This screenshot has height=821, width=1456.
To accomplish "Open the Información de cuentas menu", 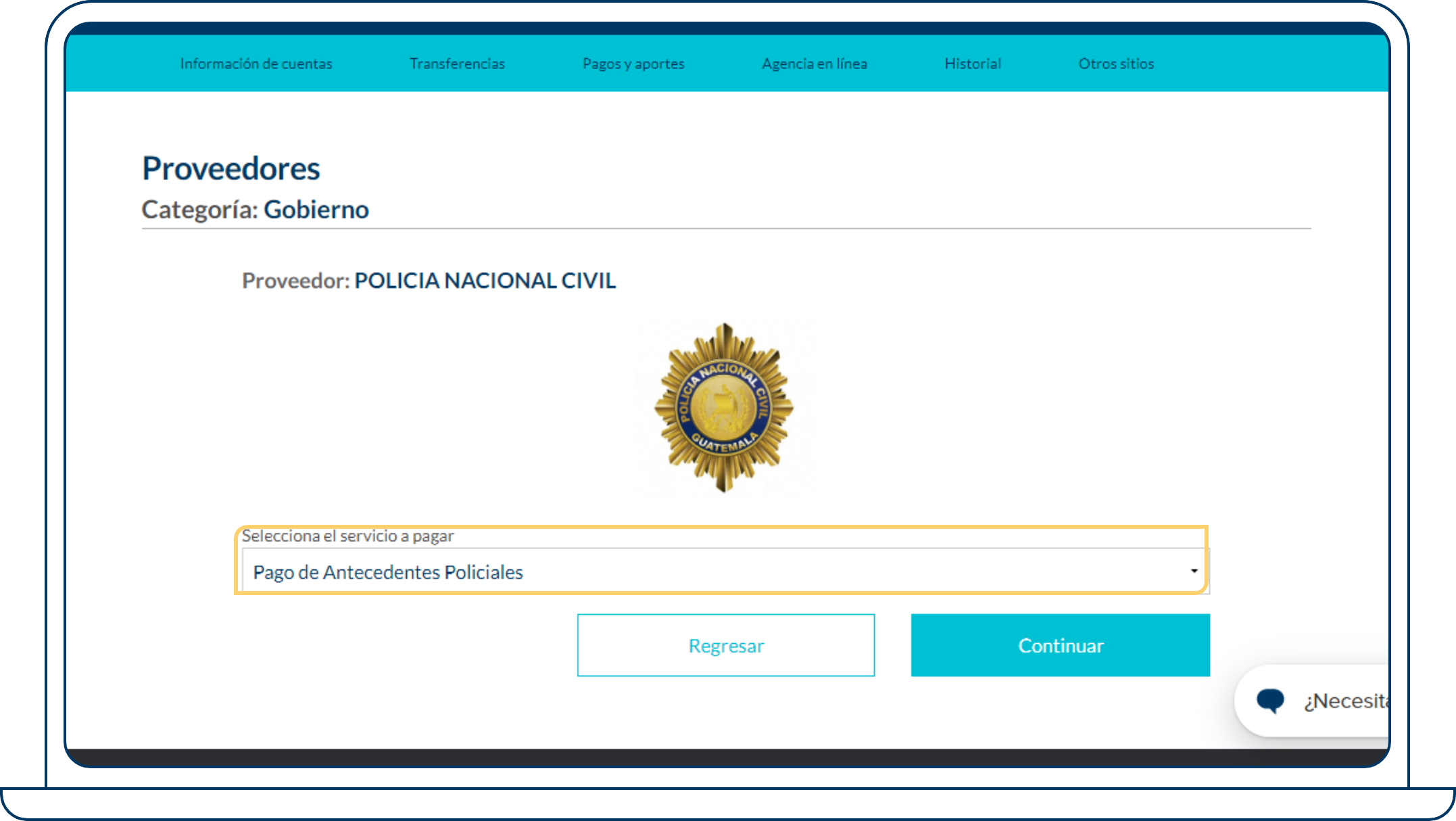I will point(256,64).
